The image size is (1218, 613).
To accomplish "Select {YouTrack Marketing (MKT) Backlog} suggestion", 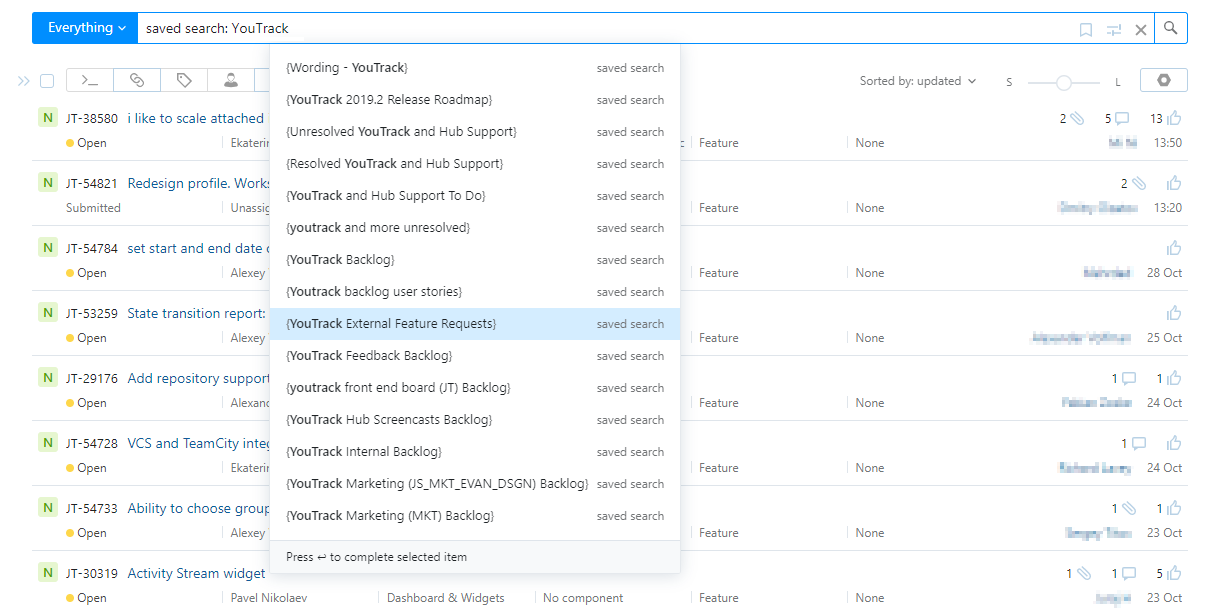I will pyautogui.click(x=475, y=516).
